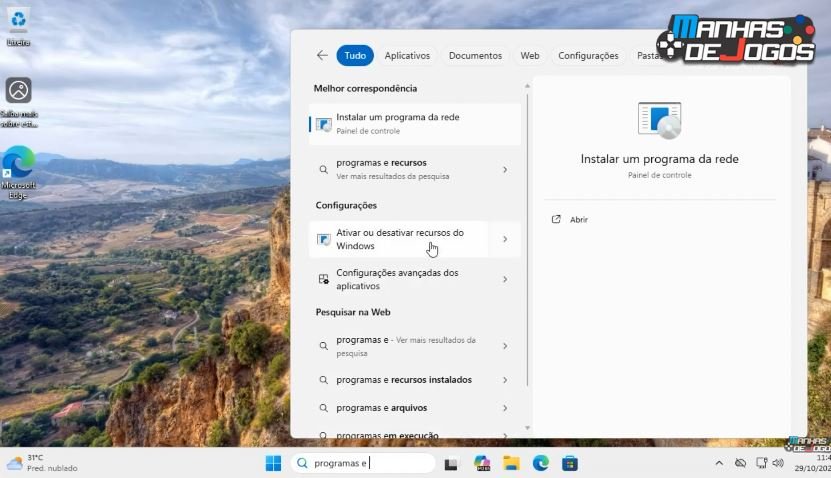Show hidden system tray icons
The width and height of the screenshot is (831, 478).
[718, 463]
